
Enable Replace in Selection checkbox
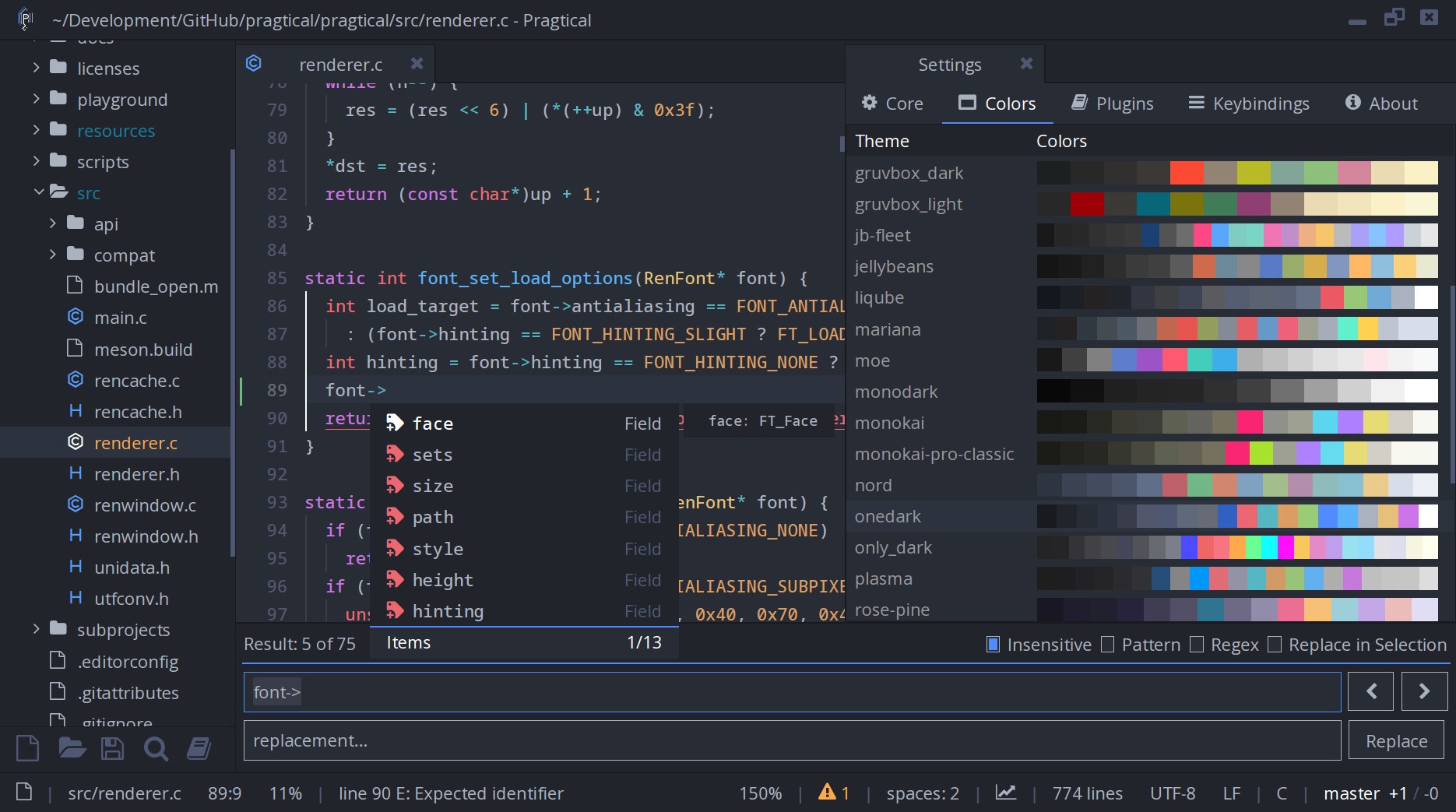[1275, 645]
